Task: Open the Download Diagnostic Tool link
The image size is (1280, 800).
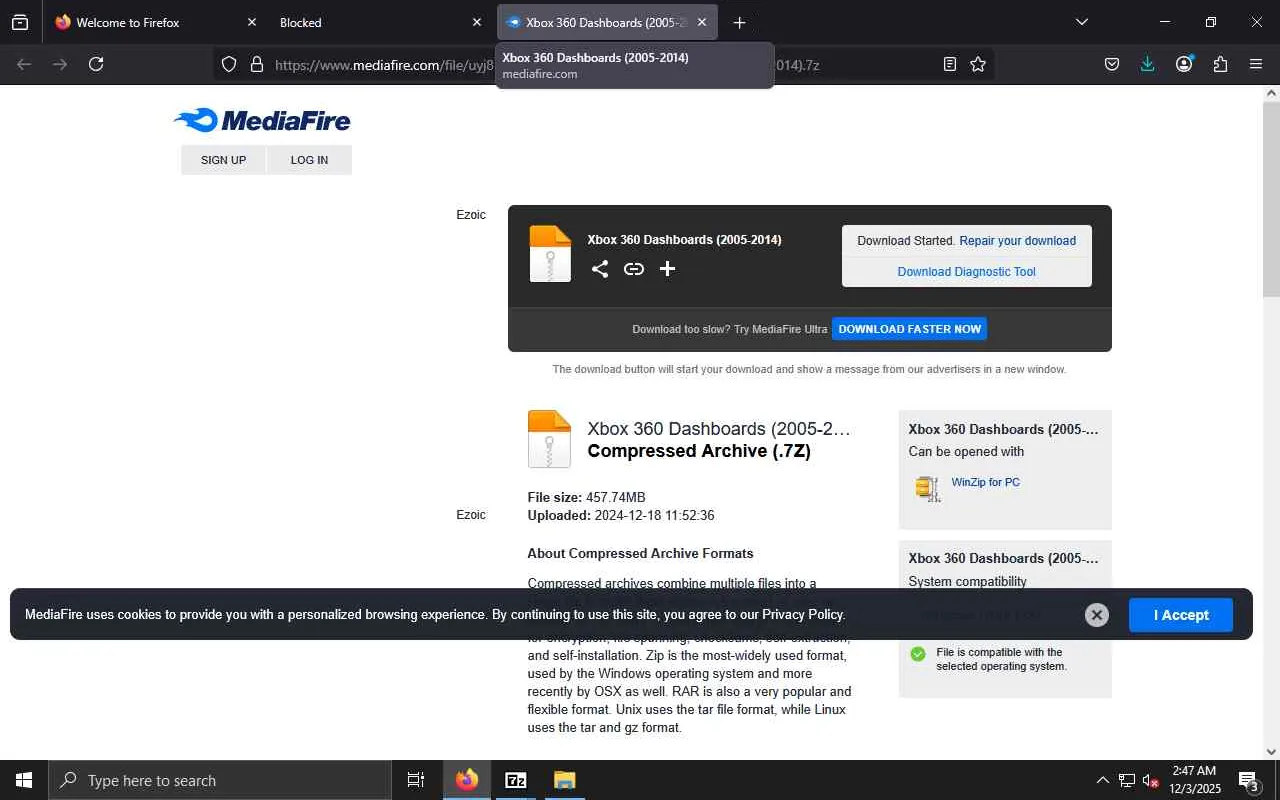Action: (967, 272)
